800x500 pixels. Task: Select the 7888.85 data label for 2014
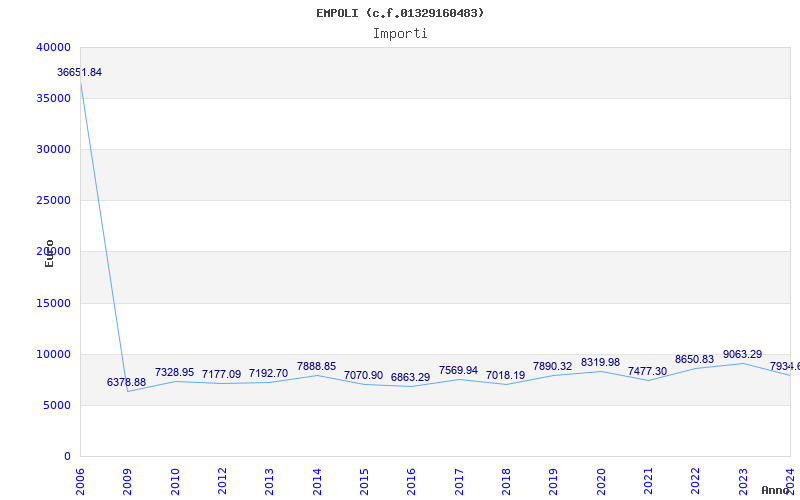coord(316,366)
